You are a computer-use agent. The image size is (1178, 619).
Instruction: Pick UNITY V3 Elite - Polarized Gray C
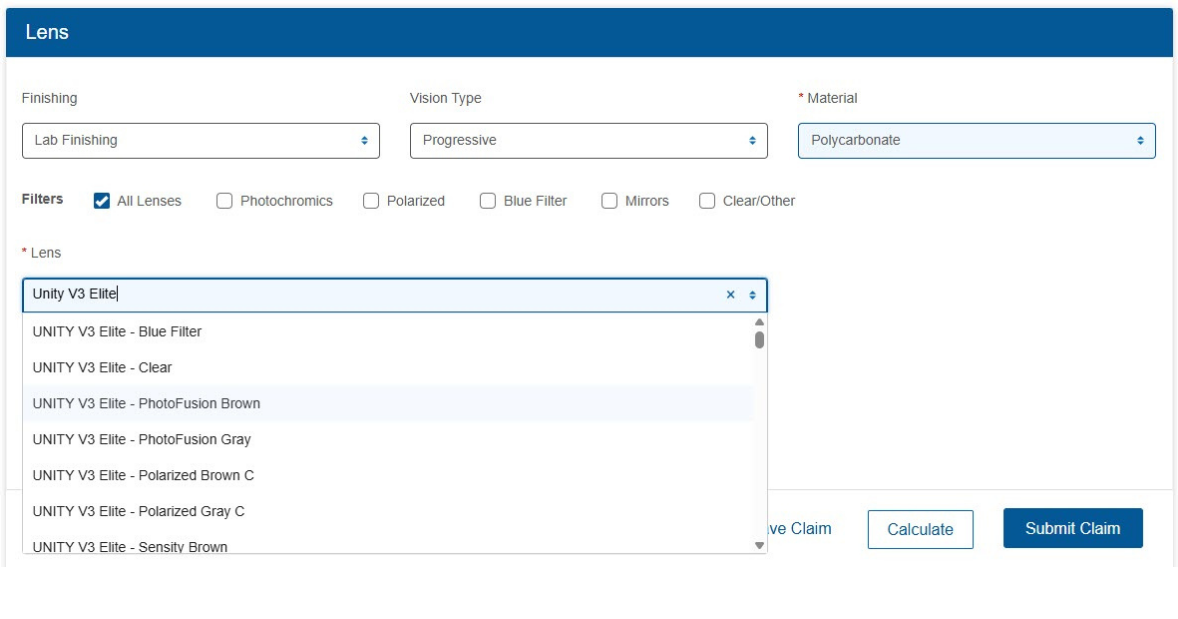tap(138, 512)
